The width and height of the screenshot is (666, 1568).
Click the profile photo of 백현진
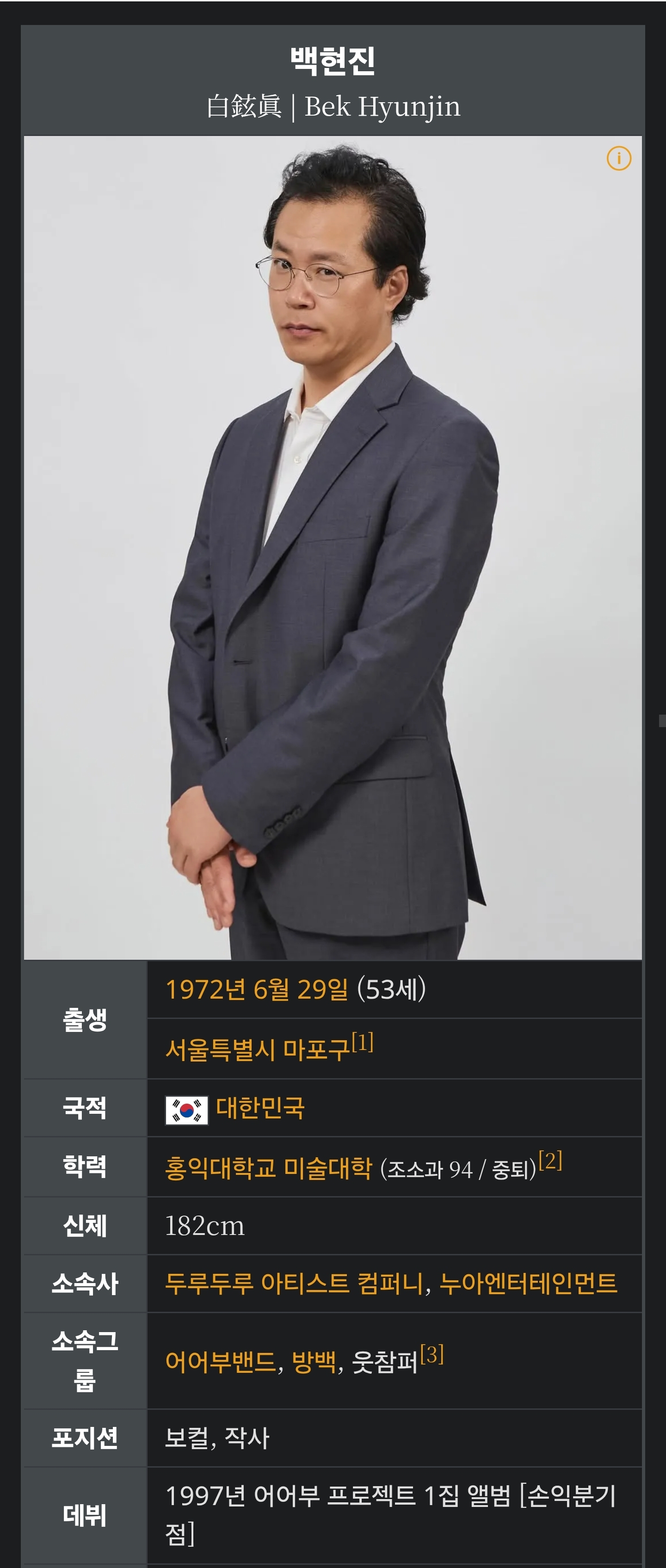[333, 547]
